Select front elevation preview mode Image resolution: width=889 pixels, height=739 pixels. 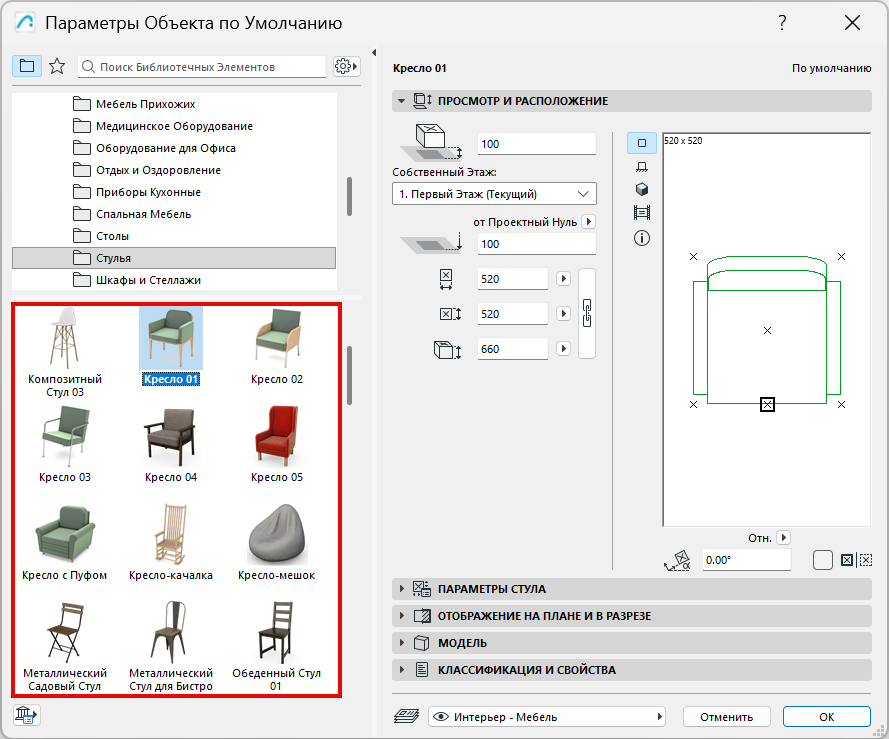(642, 167)
